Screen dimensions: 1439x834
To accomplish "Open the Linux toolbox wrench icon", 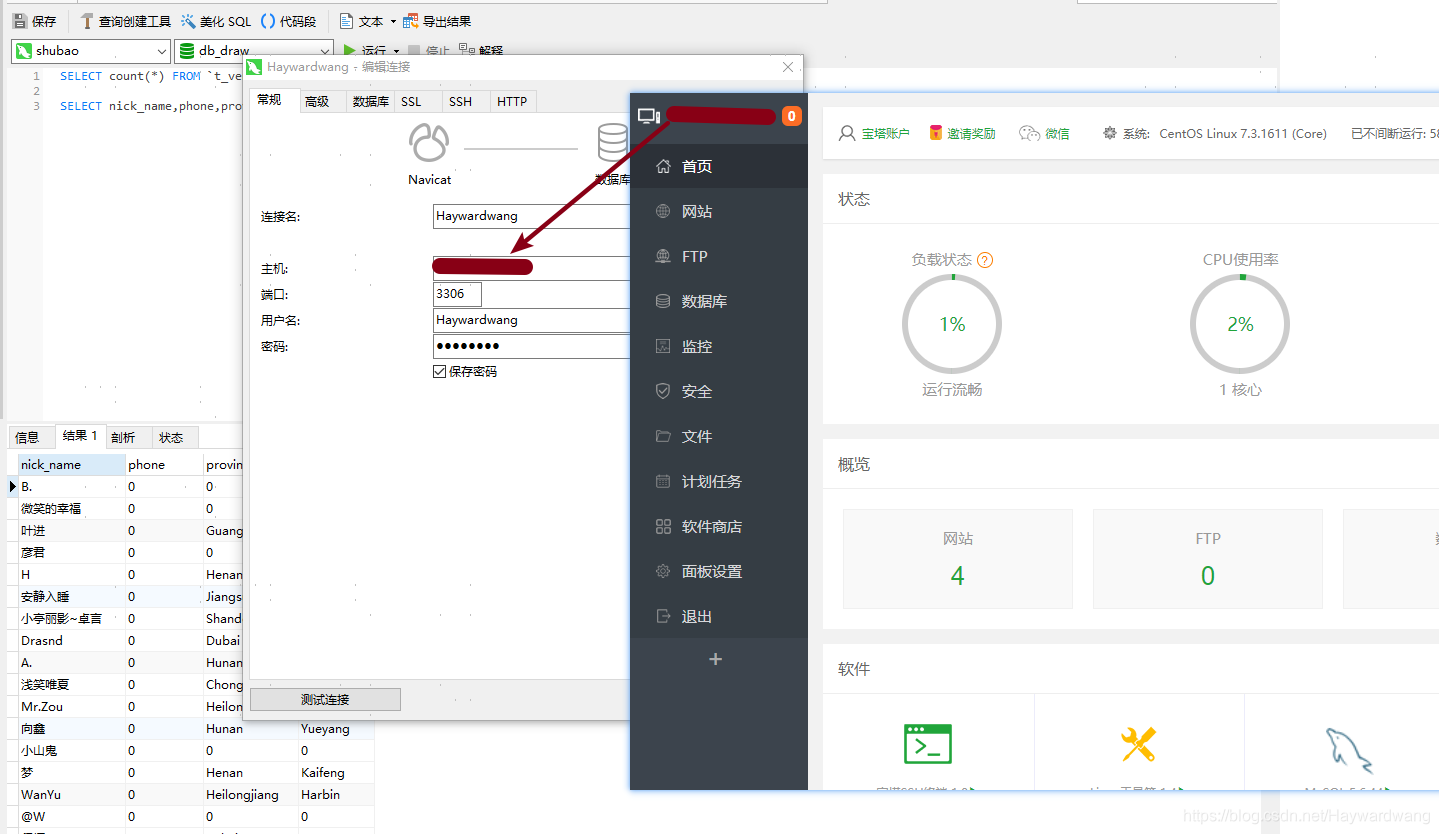I will coord(1138,744).
